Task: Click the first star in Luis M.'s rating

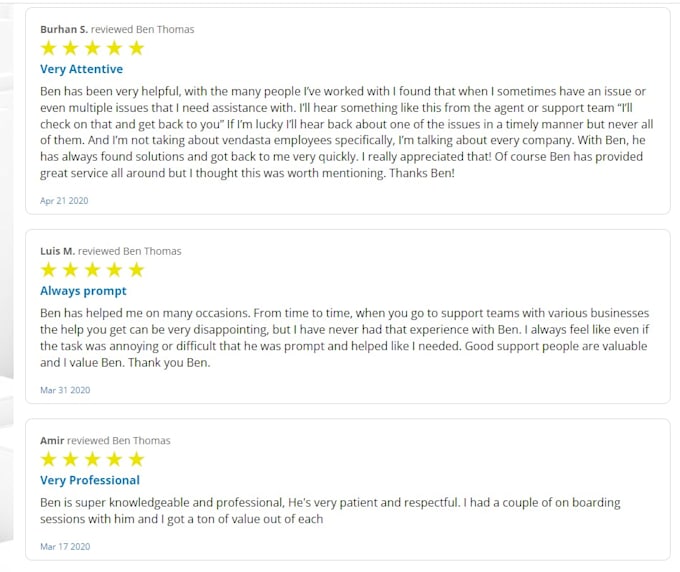Action: [x=49, y=270]
